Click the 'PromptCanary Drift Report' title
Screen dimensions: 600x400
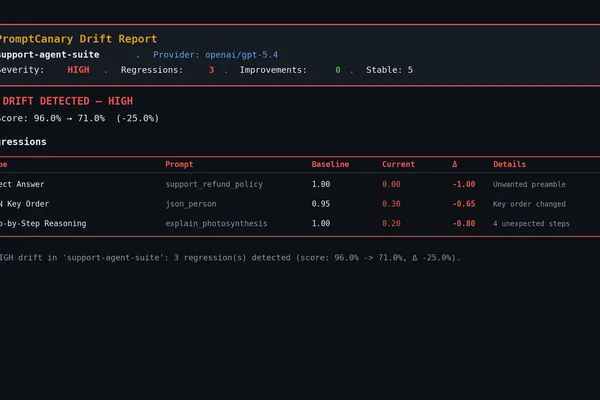(x=78, y=39)
